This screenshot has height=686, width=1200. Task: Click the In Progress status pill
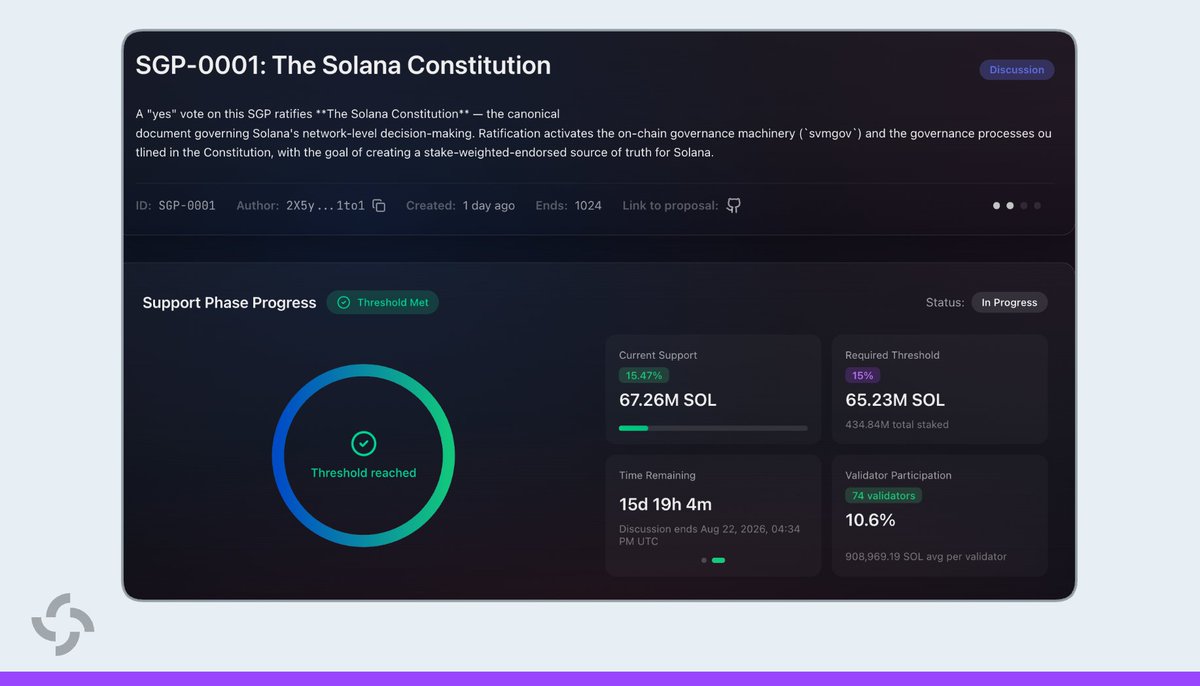click(x=1009, y=302)
